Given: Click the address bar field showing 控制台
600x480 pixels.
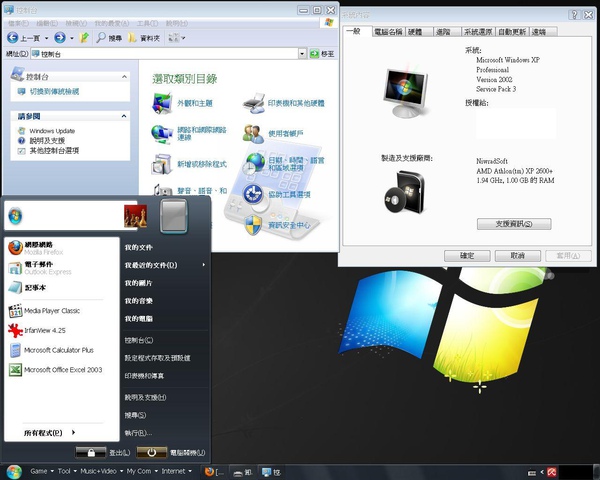Looking at the screenshot, I should tap(164, 54).
